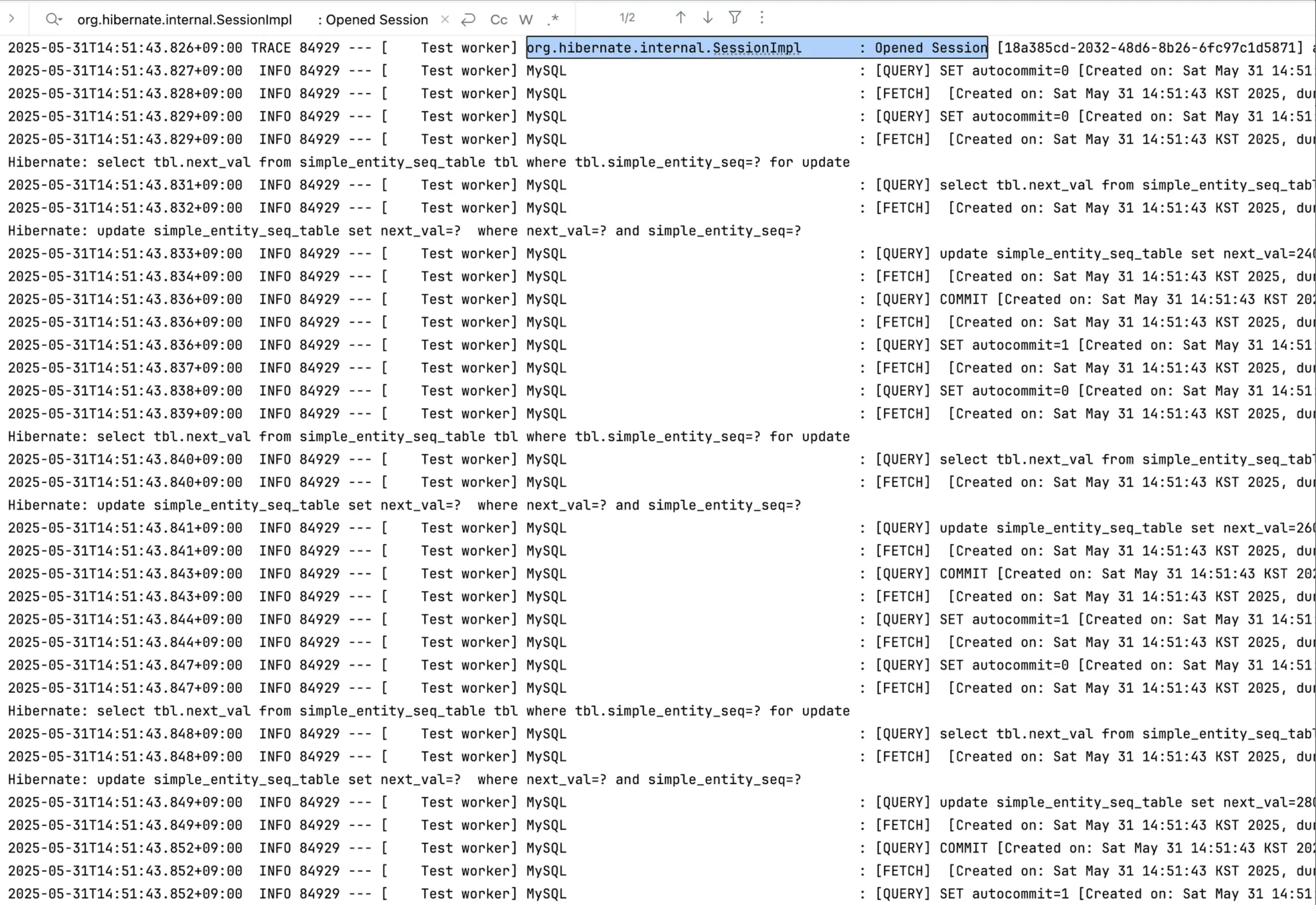Viewport: 1316px width, 905px height.
Task: Click the first COMMIT query log entry
Action: [x=963, y=300]
